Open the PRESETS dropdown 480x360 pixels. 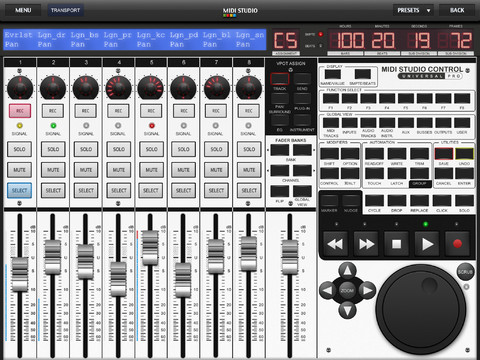[413, 10]
